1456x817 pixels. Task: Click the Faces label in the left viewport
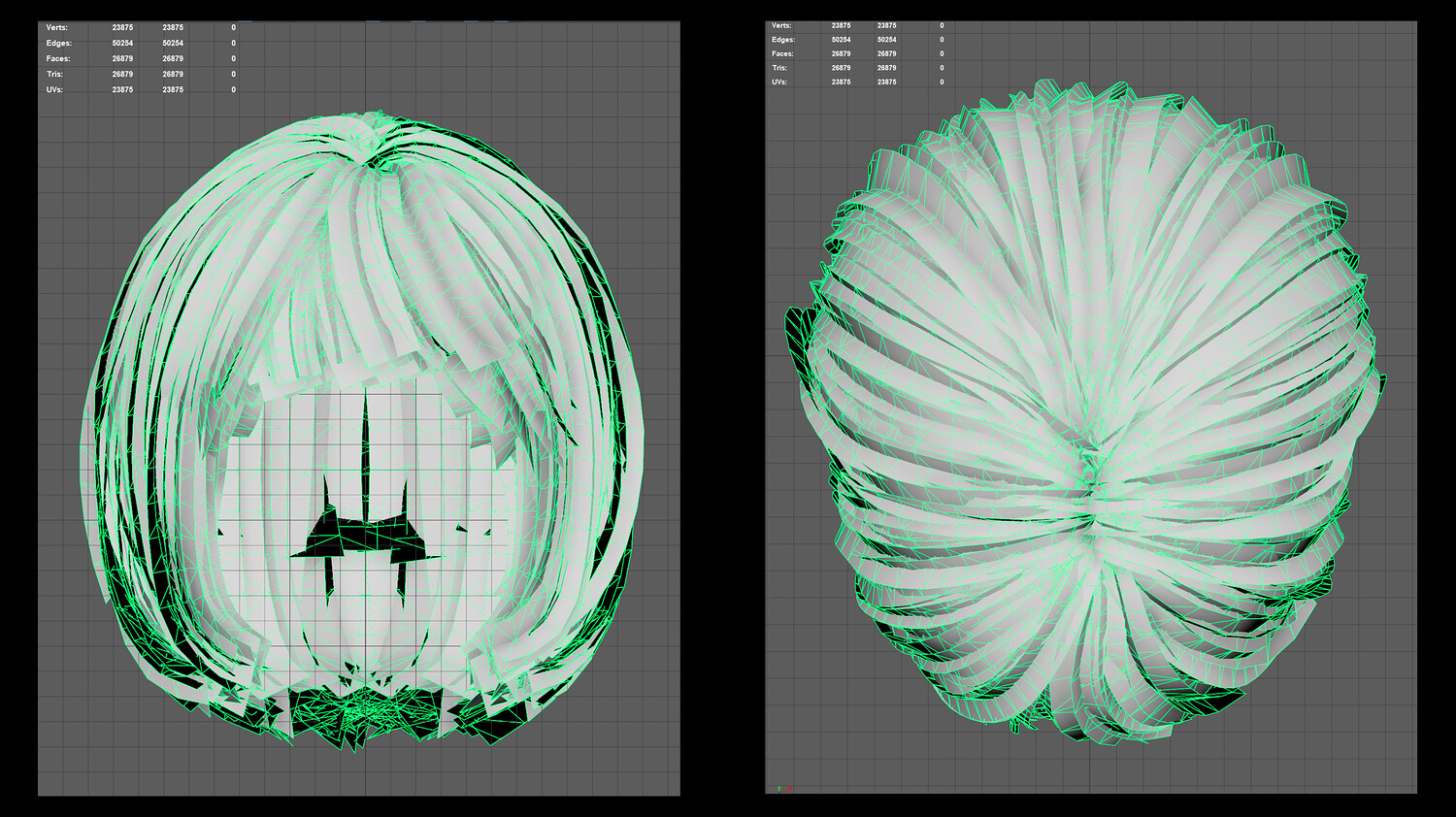58,58
